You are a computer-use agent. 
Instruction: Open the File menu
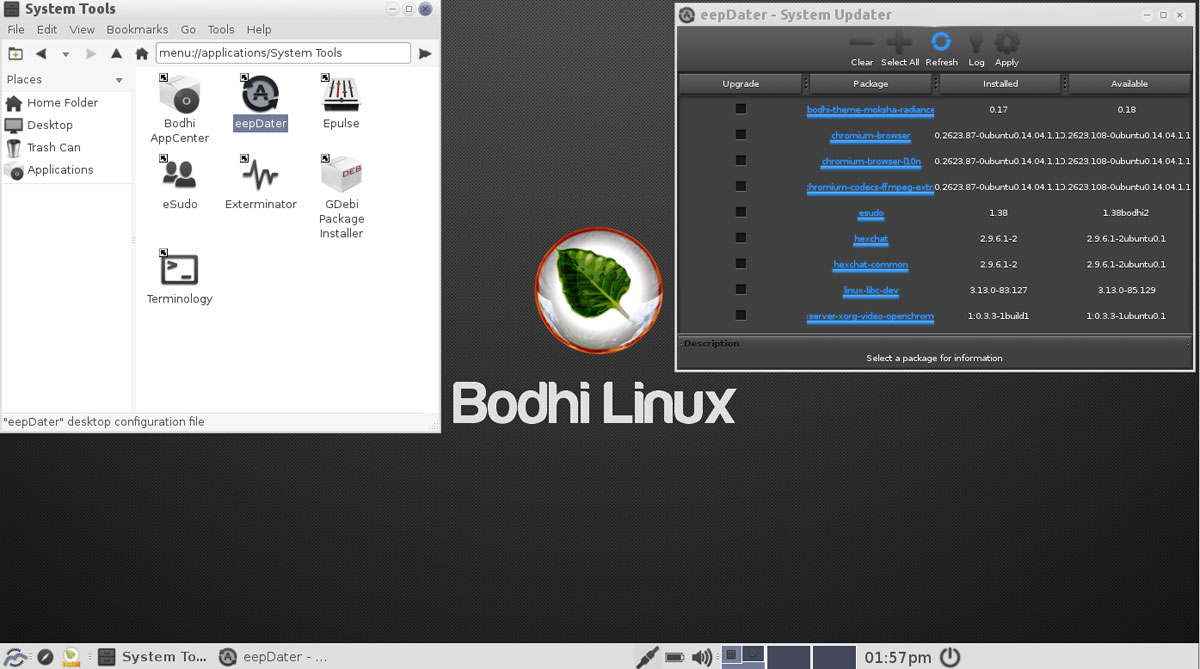16,30
